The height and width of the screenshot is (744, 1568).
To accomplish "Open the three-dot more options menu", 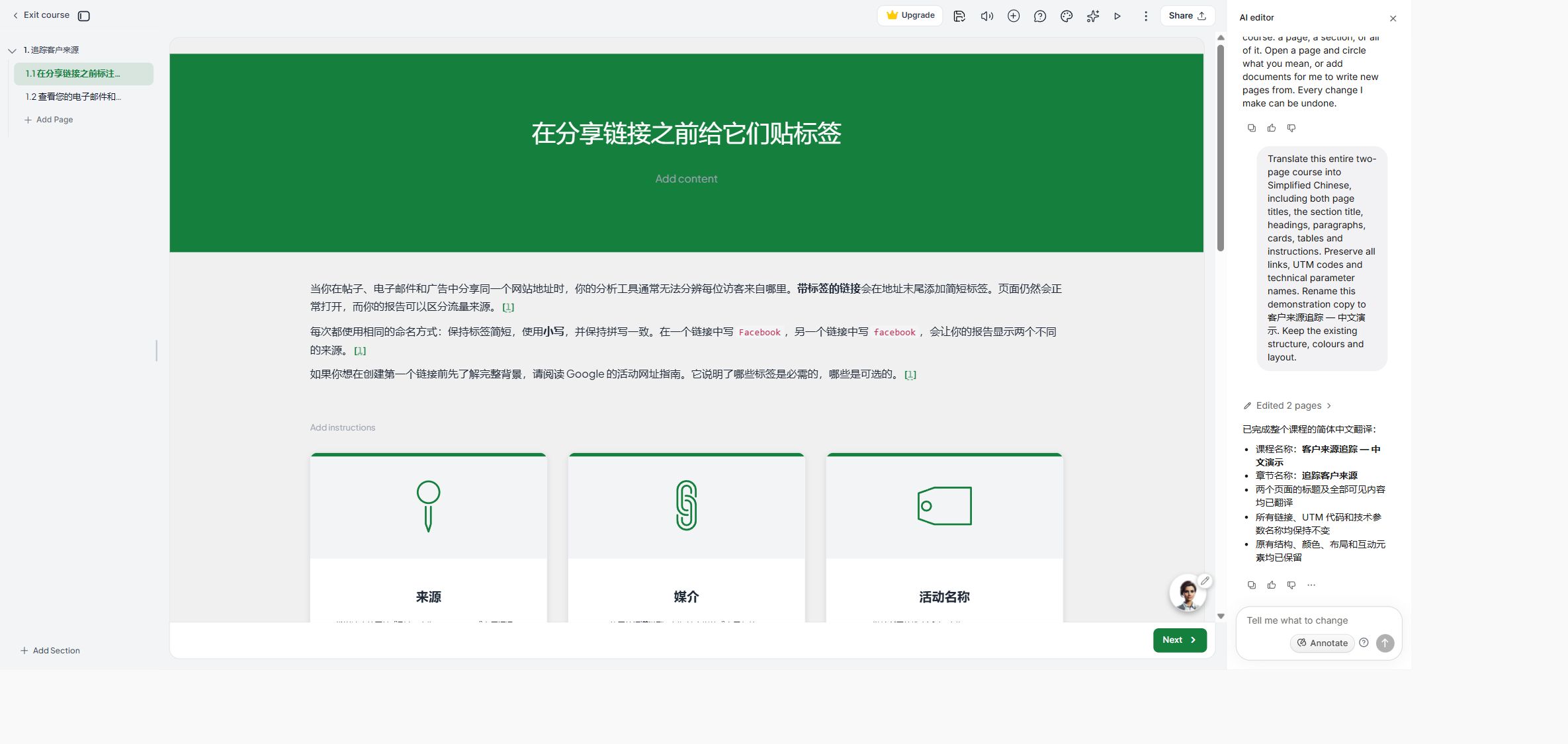I will (x=1146, y=16).
